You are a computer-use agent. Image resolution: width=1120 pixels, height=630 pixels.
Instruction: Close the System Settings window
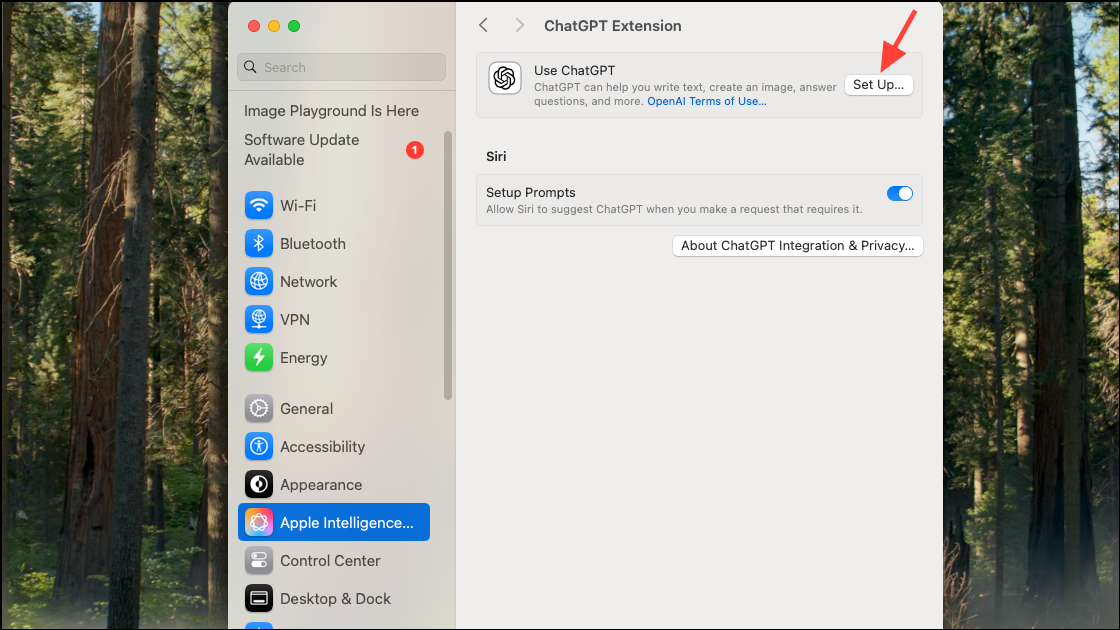click(x=254, y=26)
